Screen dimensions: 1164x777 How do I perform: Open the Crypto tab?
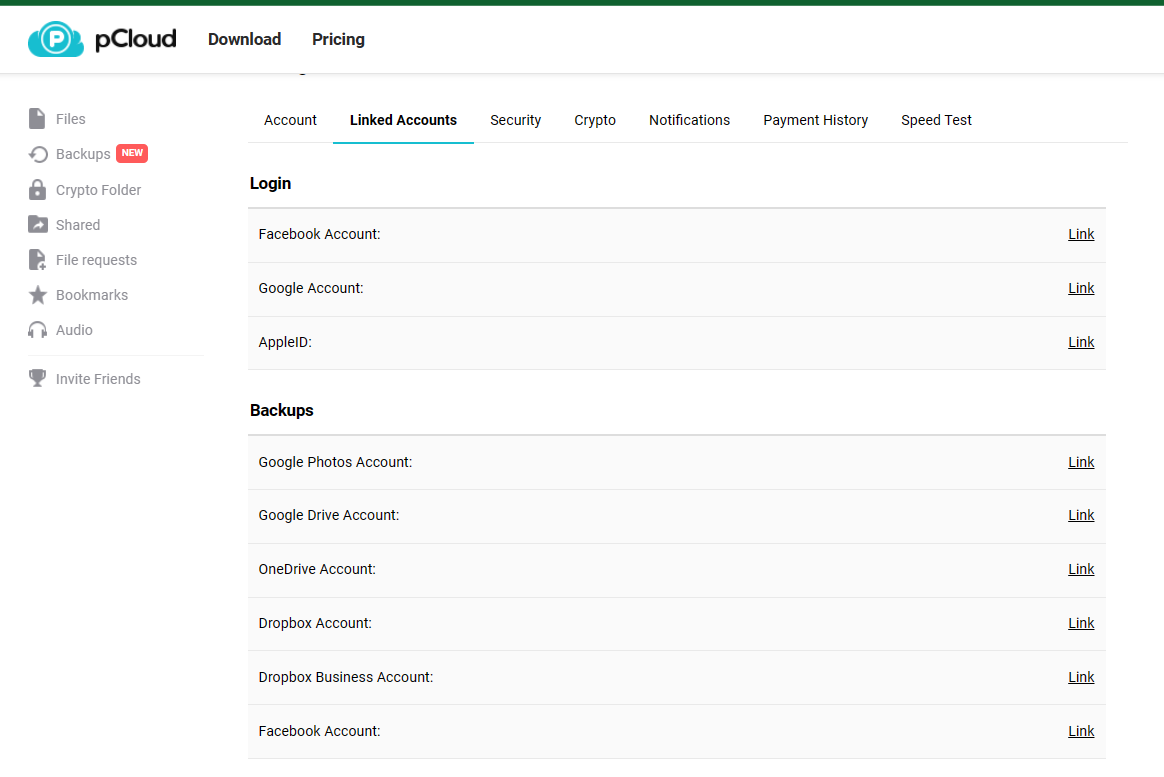point(595,120)
